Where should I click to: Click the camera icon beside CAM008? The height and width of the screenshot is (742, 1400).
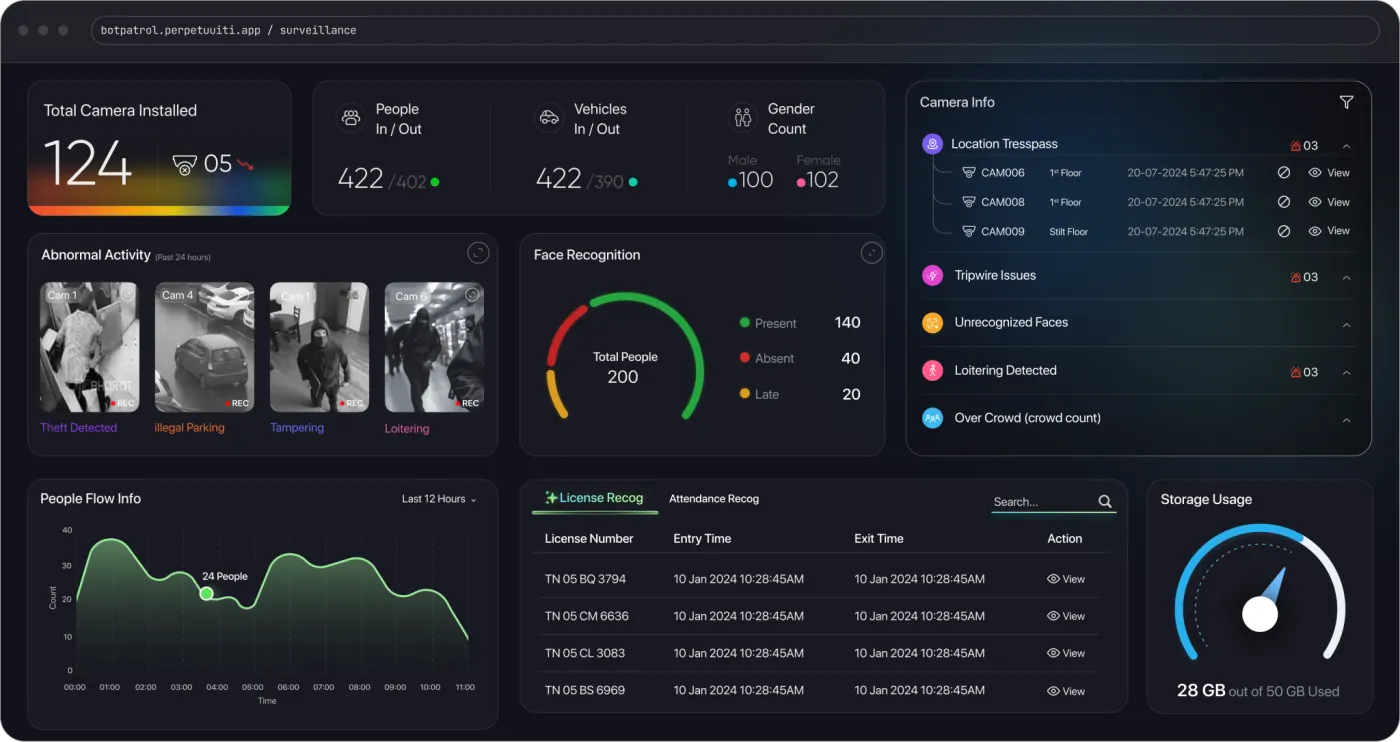pos(968,202)
